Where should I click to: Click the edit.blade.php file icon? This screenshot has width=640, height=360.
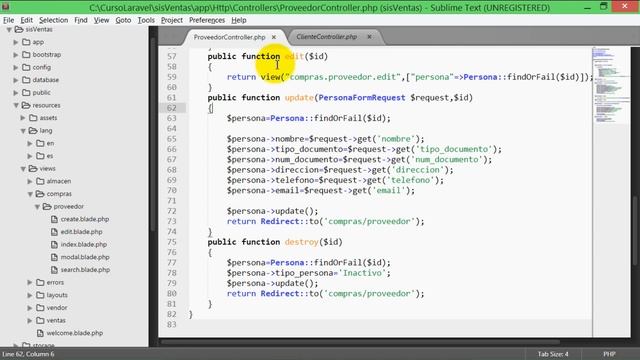[x=54, y=232]
